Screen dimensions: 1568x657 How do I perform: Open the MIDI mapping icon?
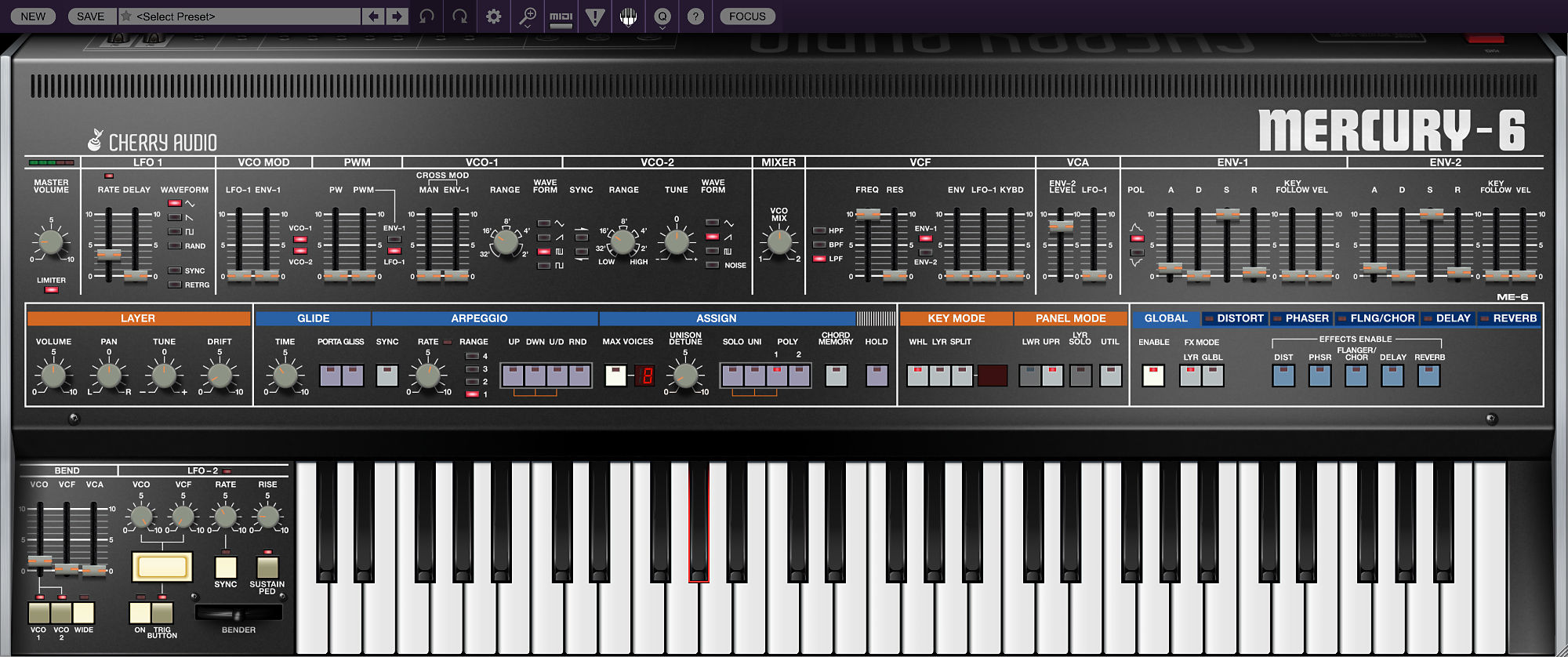click(561, 16)
